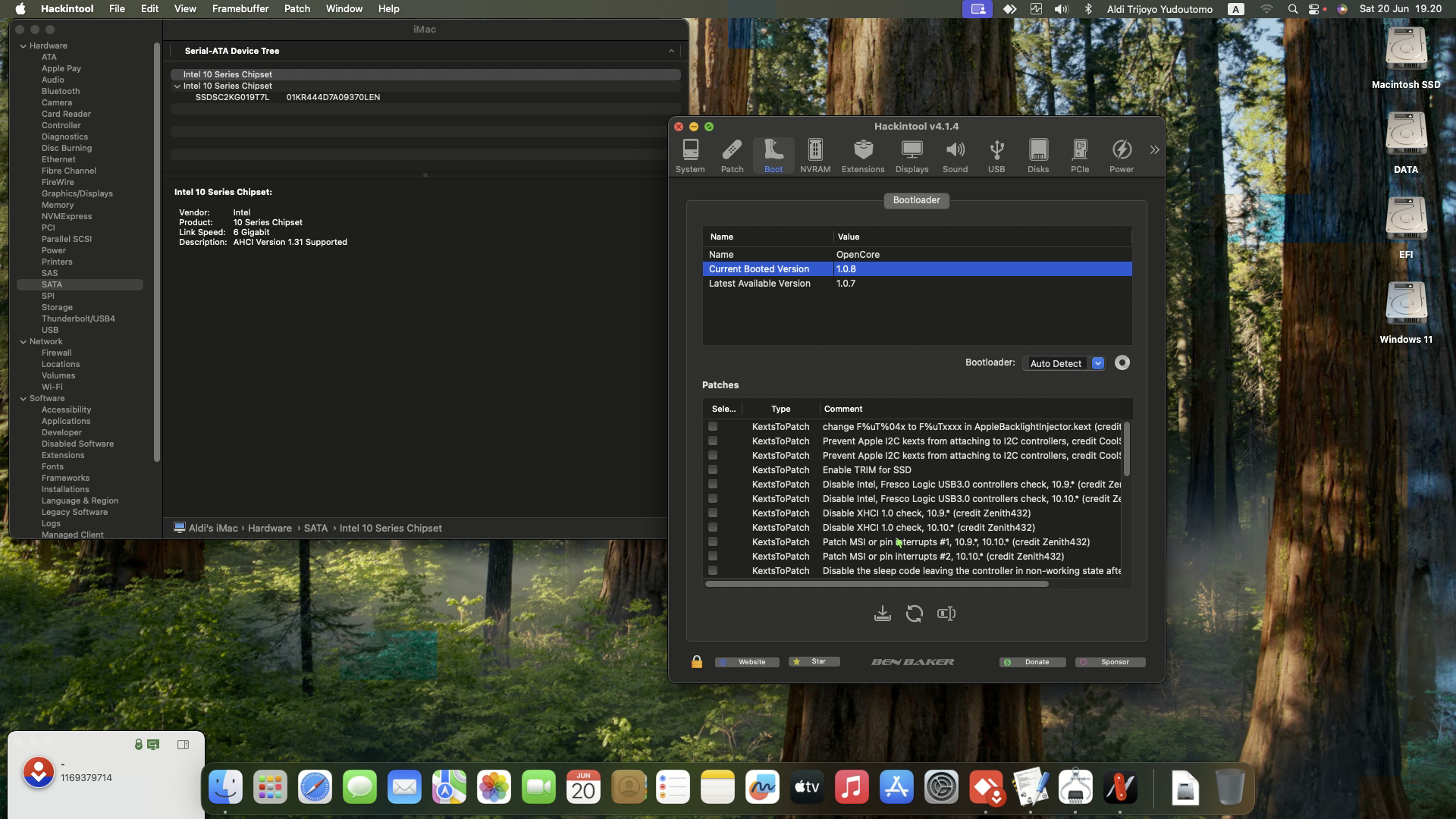Select NVMExpress in the hardware sidebar
Image resolution: width=1456 pixels, height=819 pixels.
tap(67, 217)
